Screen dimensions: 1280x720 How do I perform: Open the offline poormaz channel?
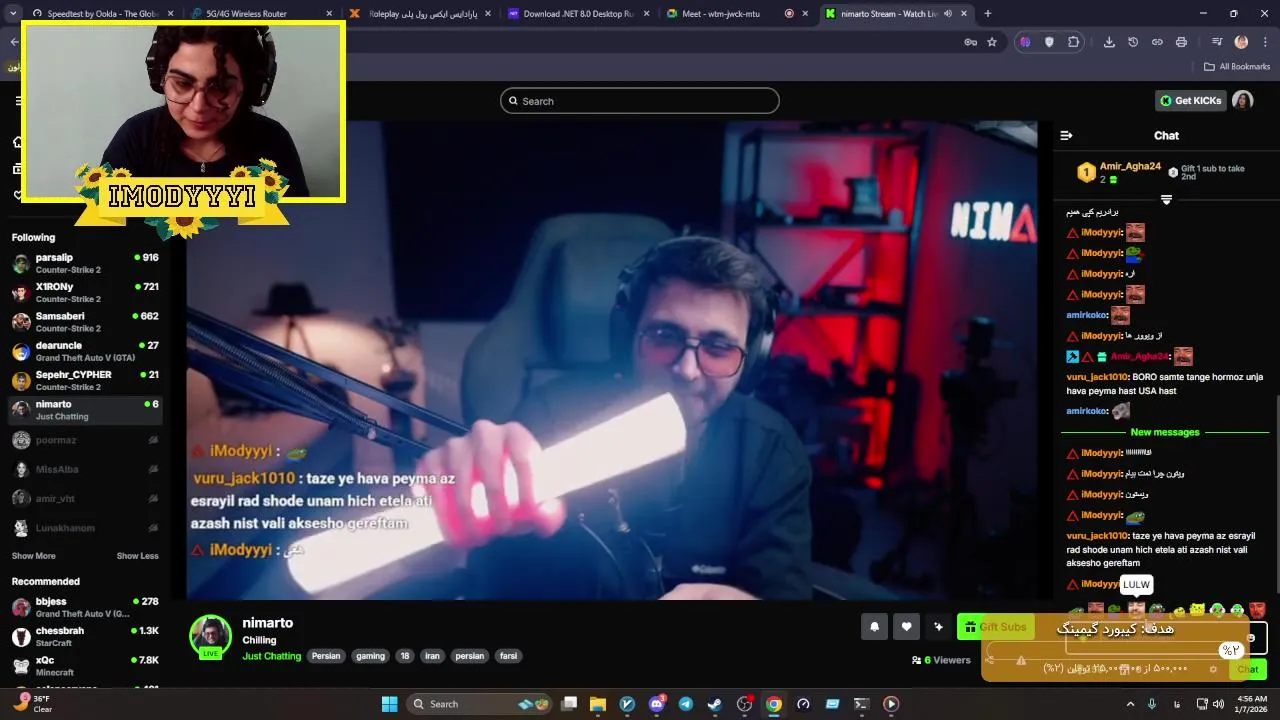coord(85,440)
